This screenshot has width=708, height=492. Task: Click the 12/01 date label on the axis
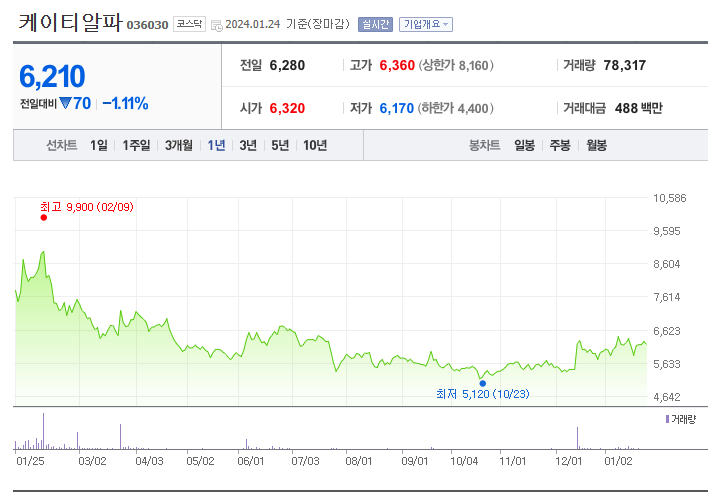coord(569,461)
